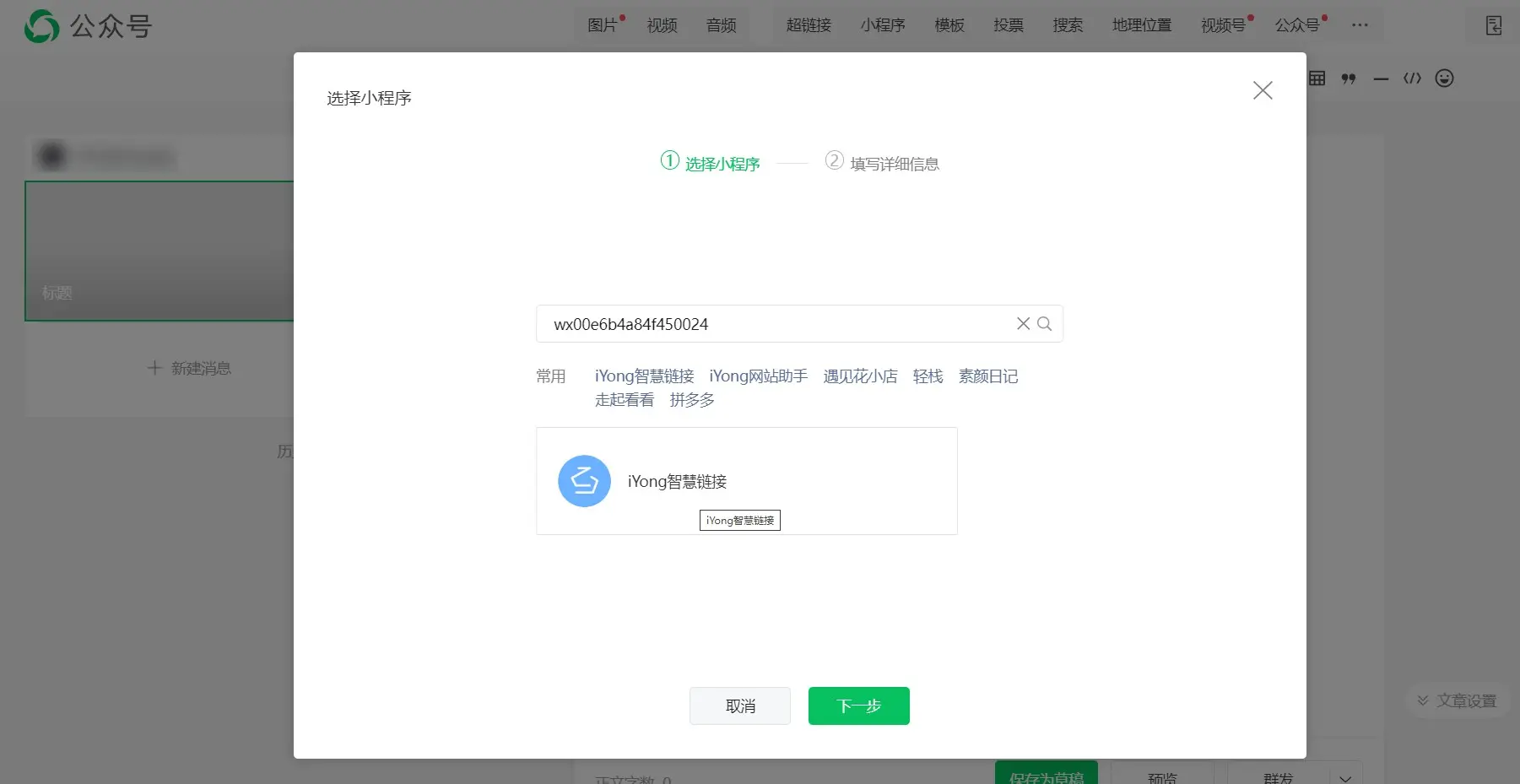This screenshot has width=1520, height=784.
Task: Insert a horizontal divider line
Action: (x=1381, y=78)
